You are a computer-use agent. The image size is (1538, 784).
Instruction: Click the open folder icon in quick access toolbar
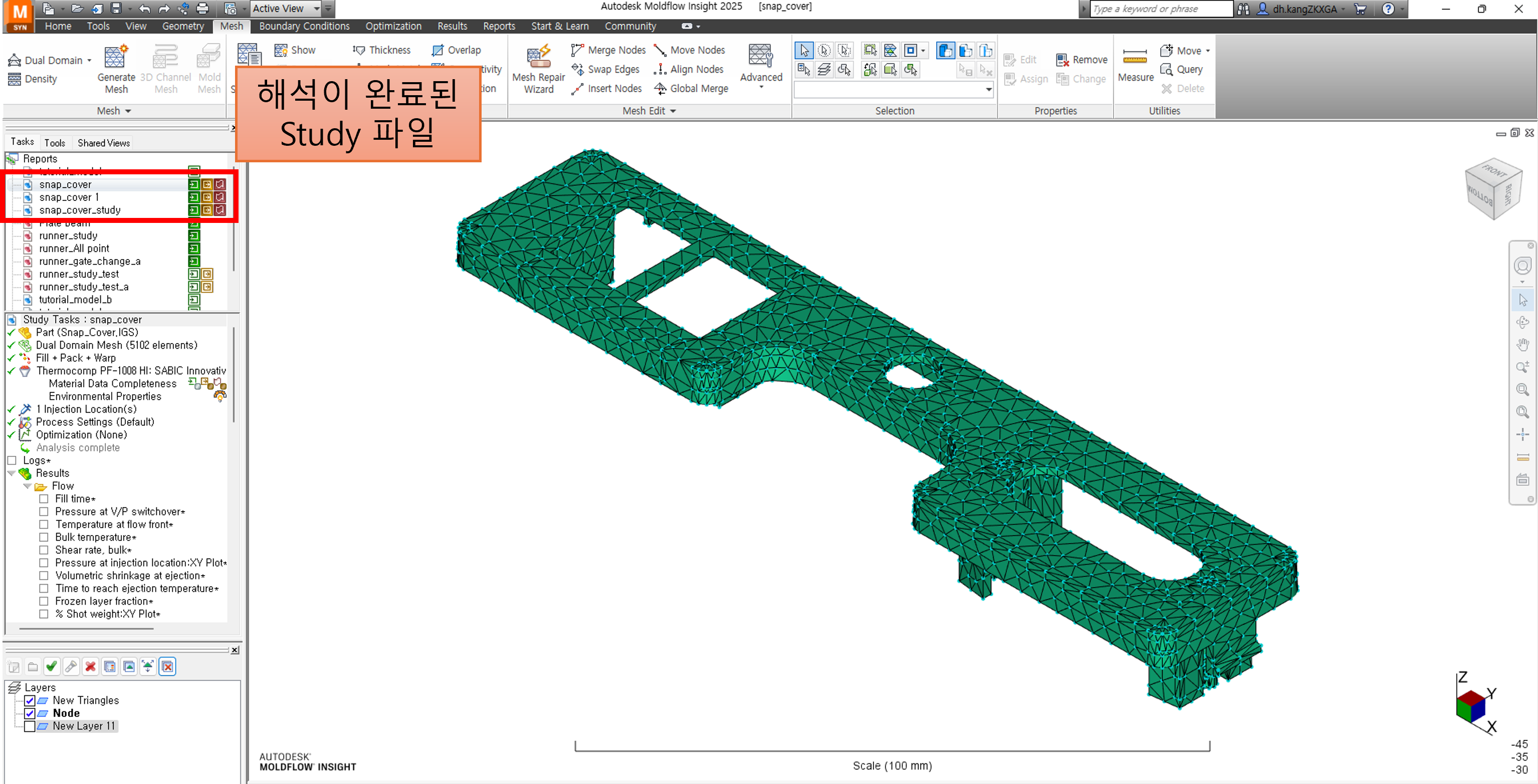click(77, 9)
